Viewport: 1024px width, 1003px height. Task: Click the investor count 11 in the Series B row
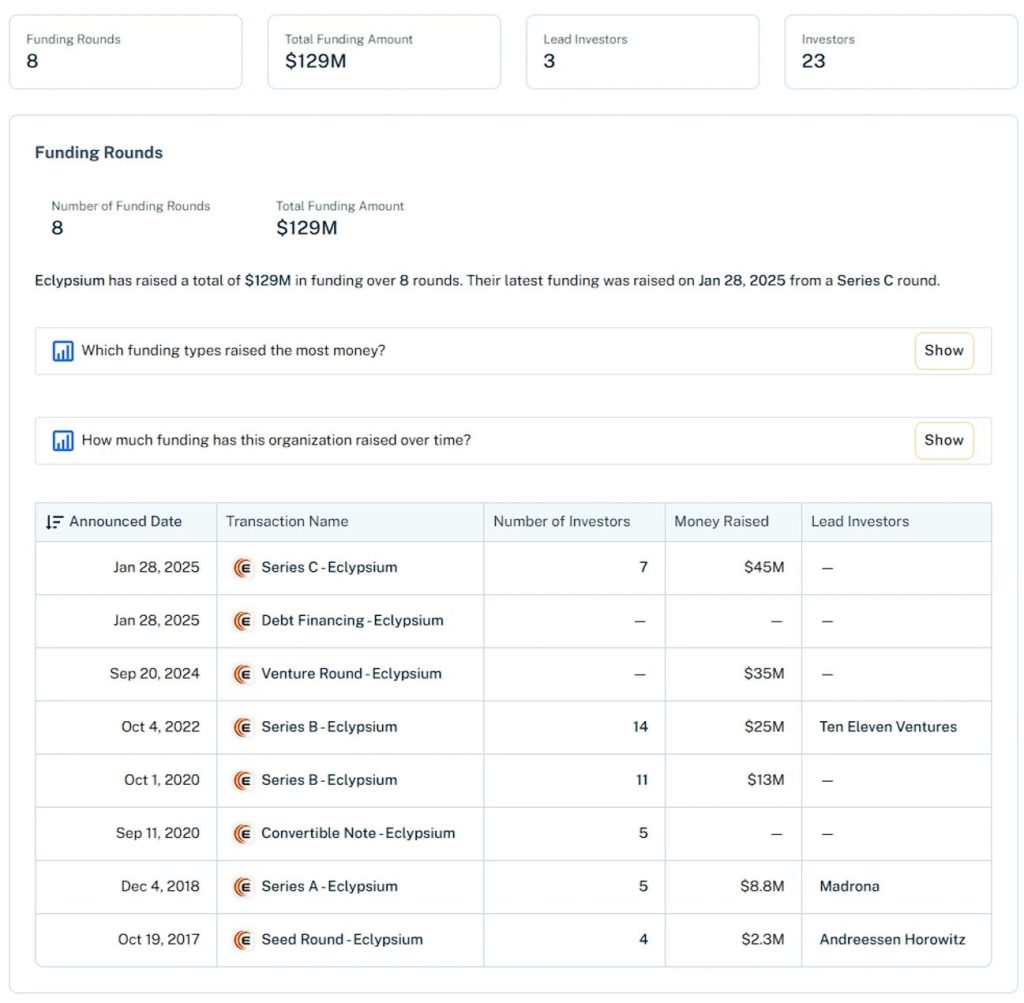point(642,780)
